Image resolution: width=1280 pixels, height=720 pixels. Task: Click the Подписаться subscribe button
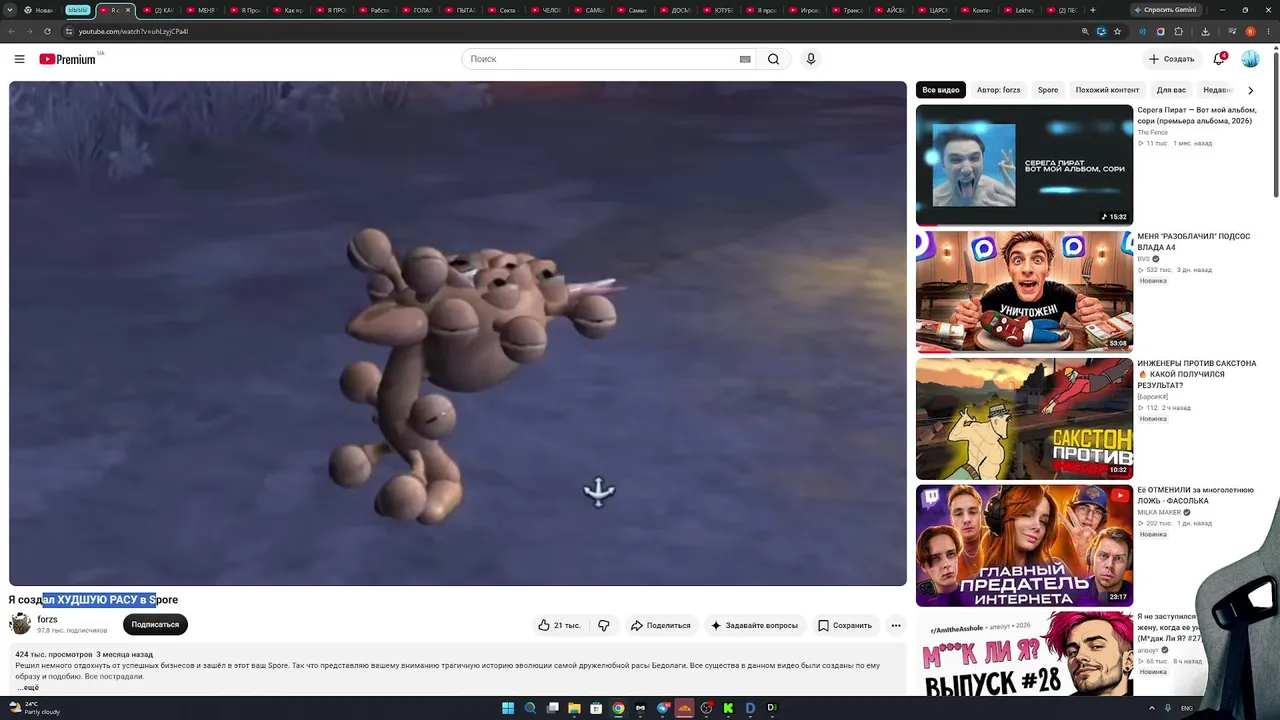coord(155,625)
